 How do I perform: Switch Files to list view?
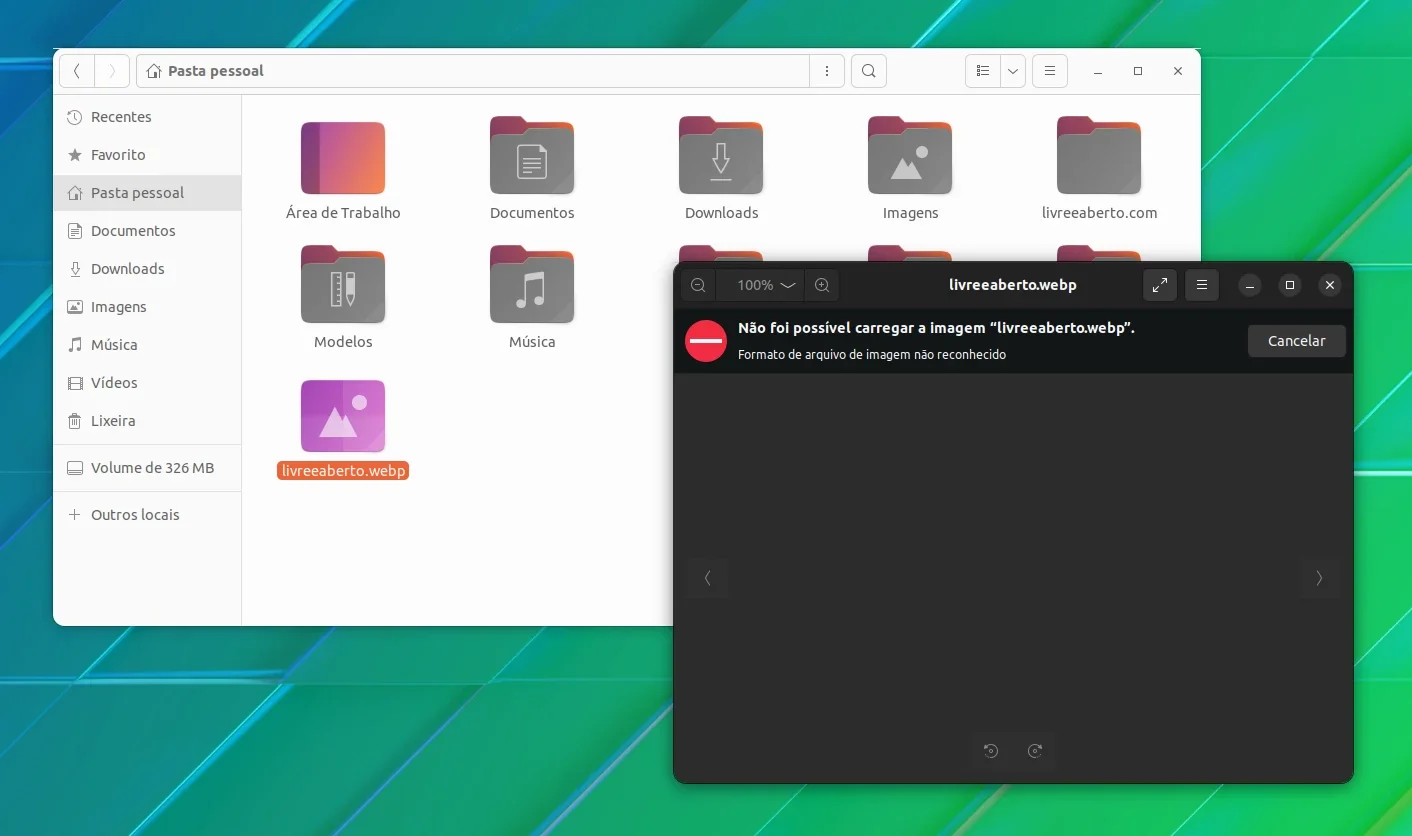(983, 71)
